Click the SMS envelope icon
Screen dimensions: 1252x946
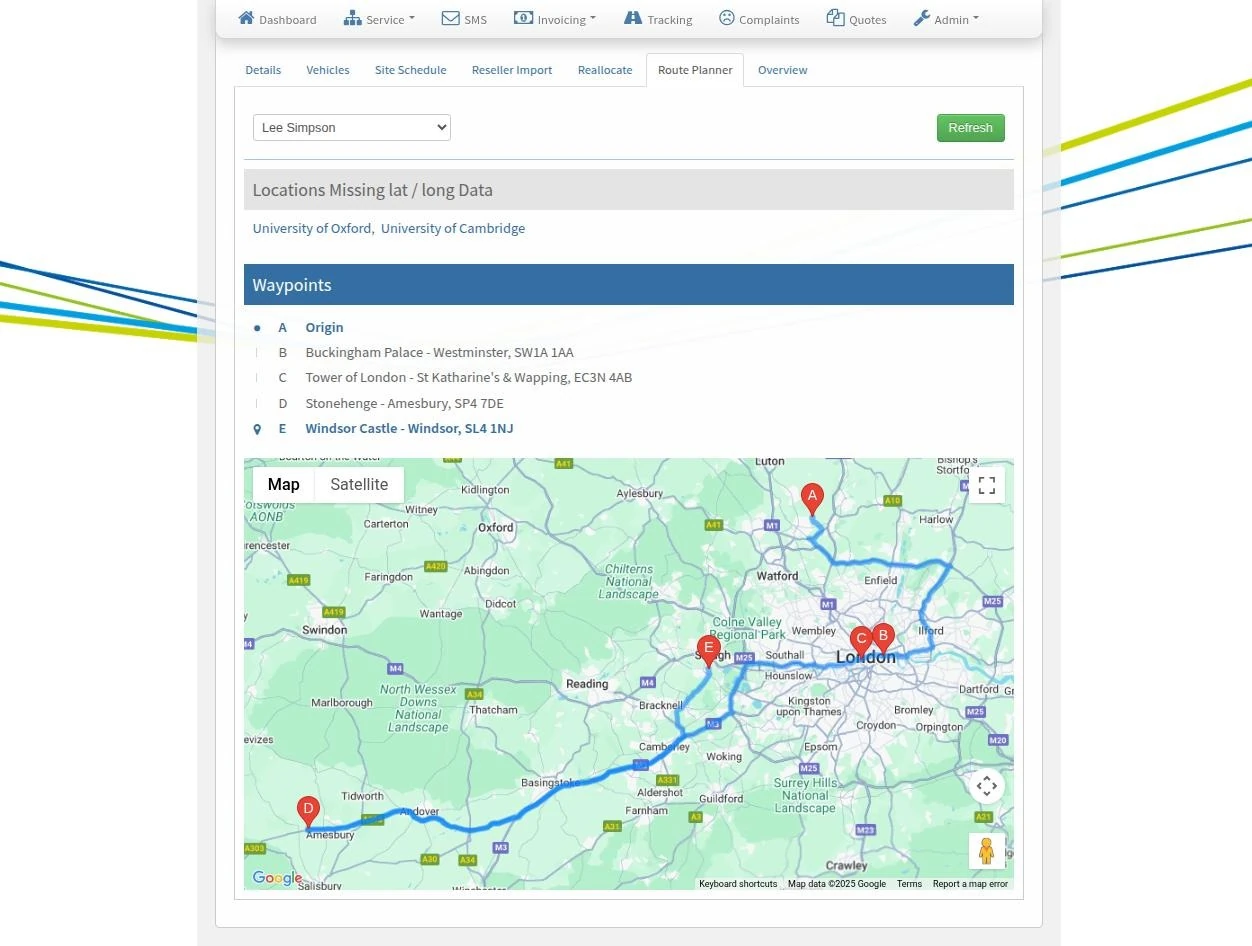(x=450, y=18)
